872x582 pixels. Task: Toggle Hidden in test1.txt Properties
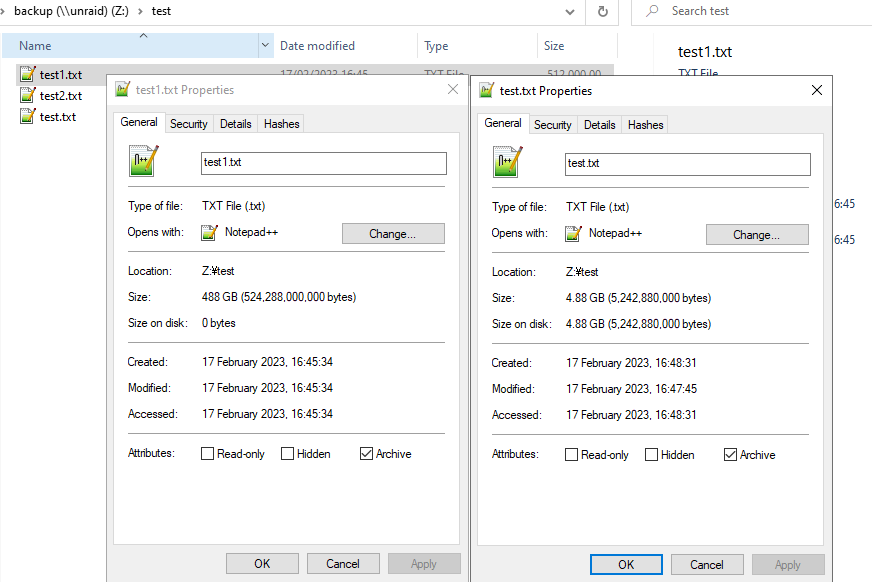[x=287, y=454]
